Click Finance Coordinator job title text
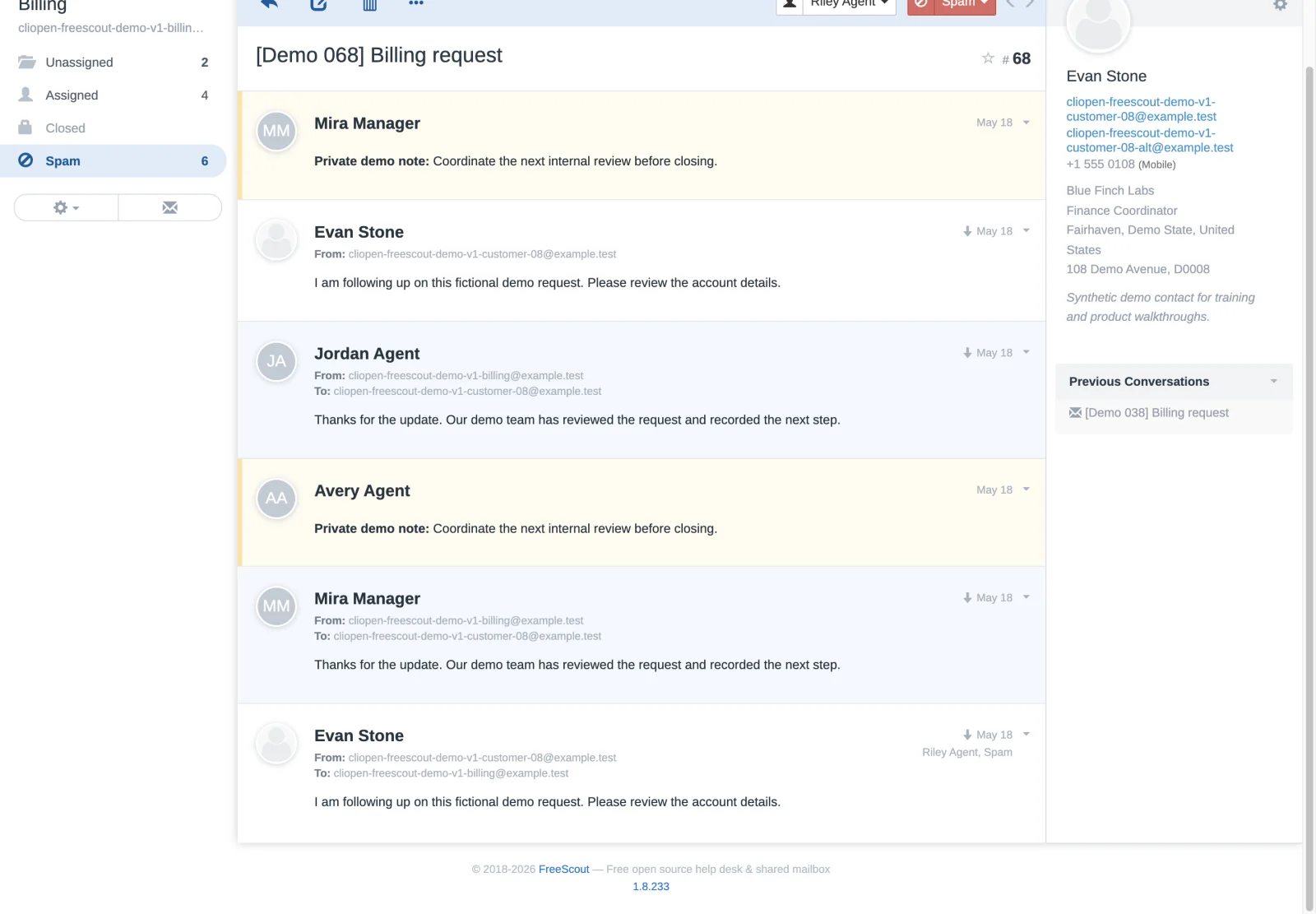This screenshot has height=914, width=1316. pos(1122,211)
